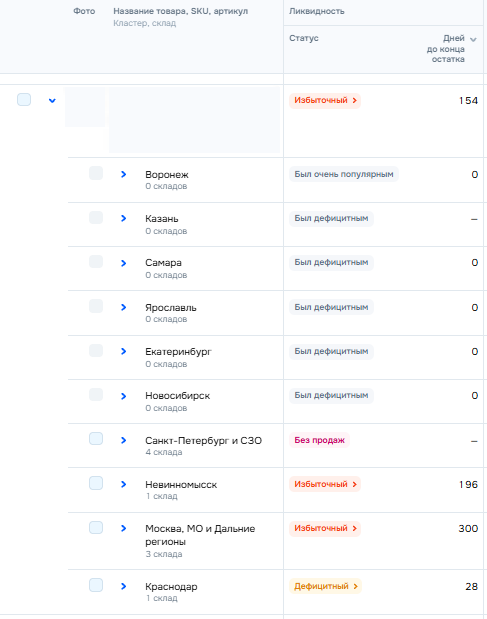Click the chevron beside Санкт-Петербург и СЗО
This screenshot has width=487, height=619.
click(124, 440)
